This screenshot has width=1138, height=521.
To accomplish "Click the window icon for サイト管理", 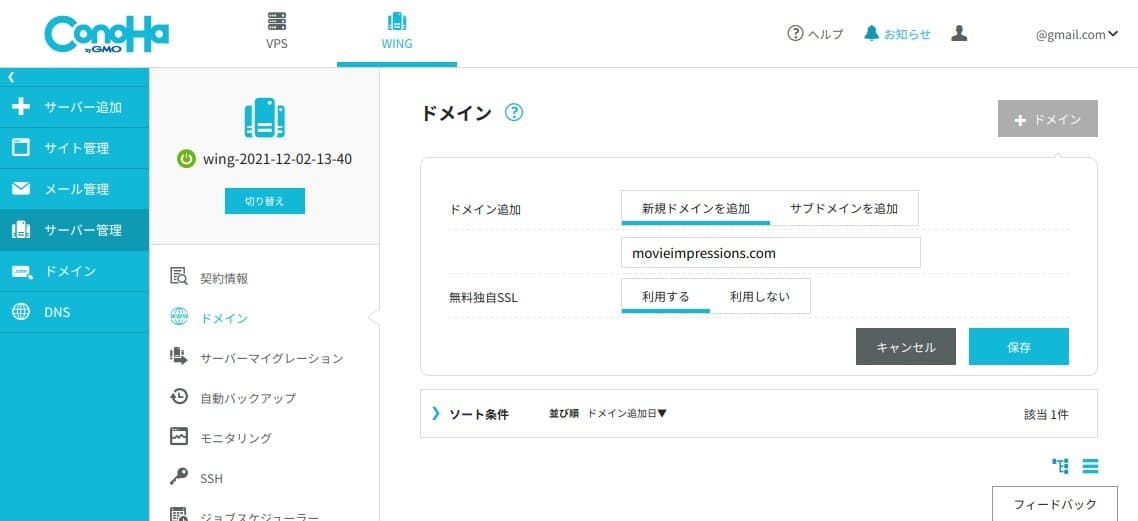I will 21,148.
